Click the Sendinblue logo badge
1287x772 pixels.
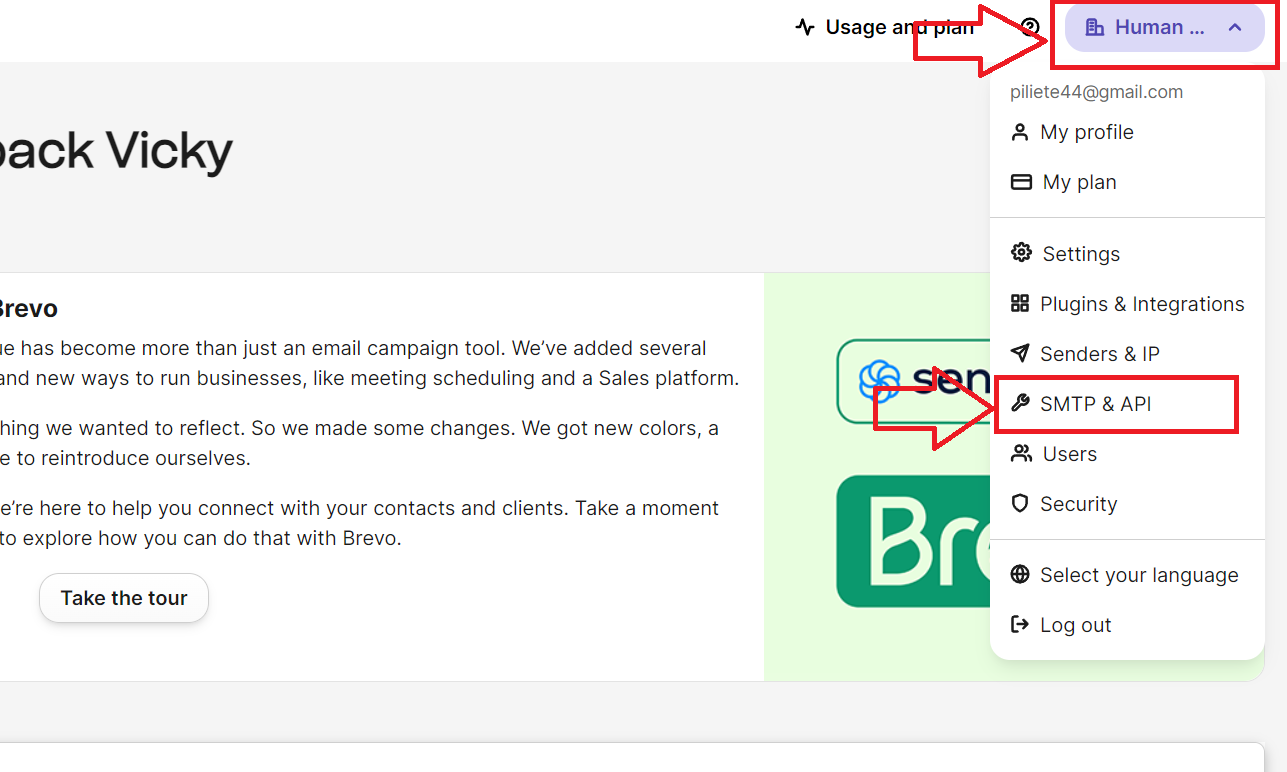click(913, 381)
